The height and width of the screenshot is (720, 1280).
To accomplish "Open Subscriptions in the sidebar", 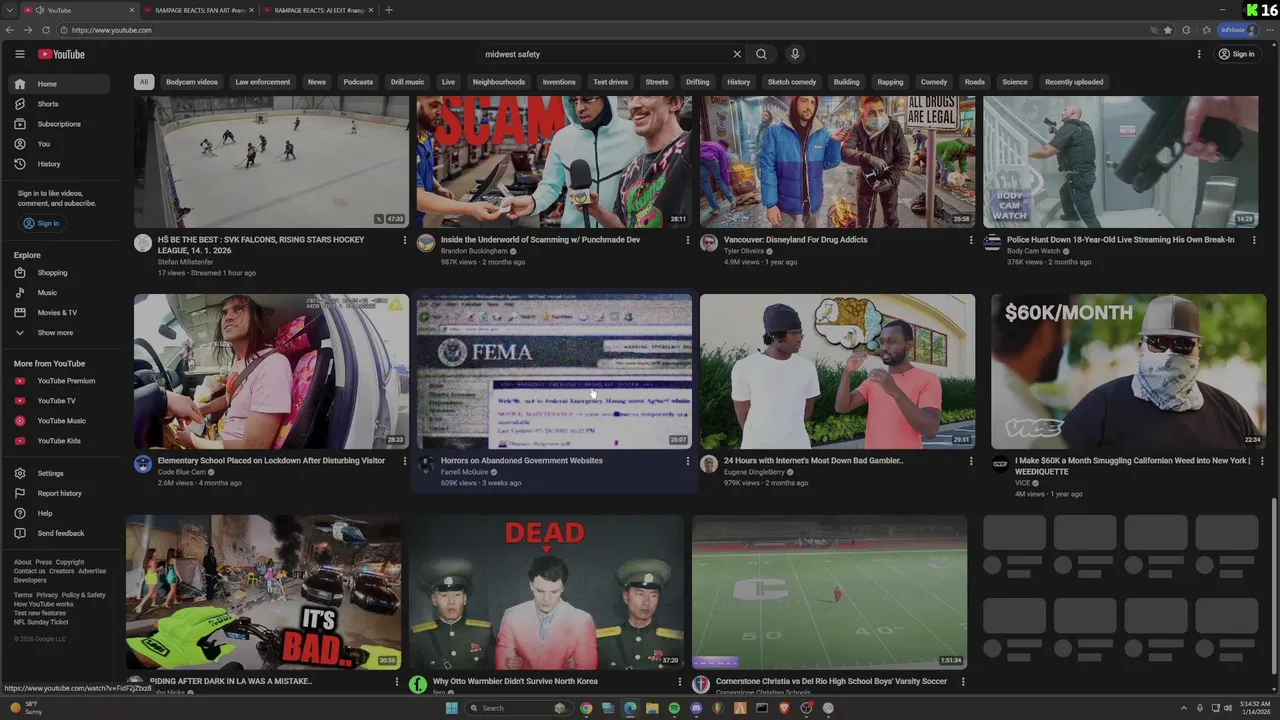I will click(59, 124).
